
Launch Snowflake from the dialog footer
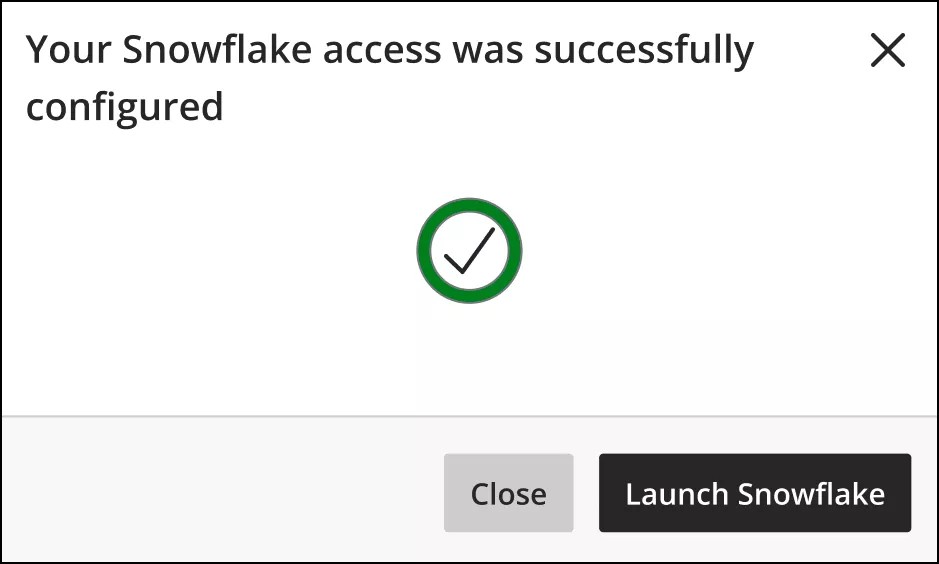tap(754, 493)
